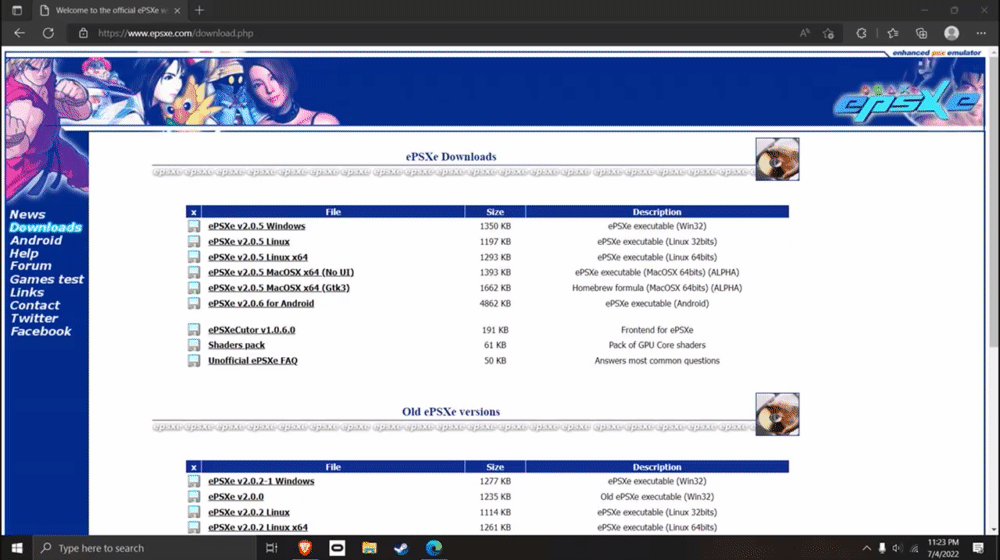Open Edge settings and more menu
Viewport: 1000px width, 560px height.
pyautogui.click(x=981, y=33)
